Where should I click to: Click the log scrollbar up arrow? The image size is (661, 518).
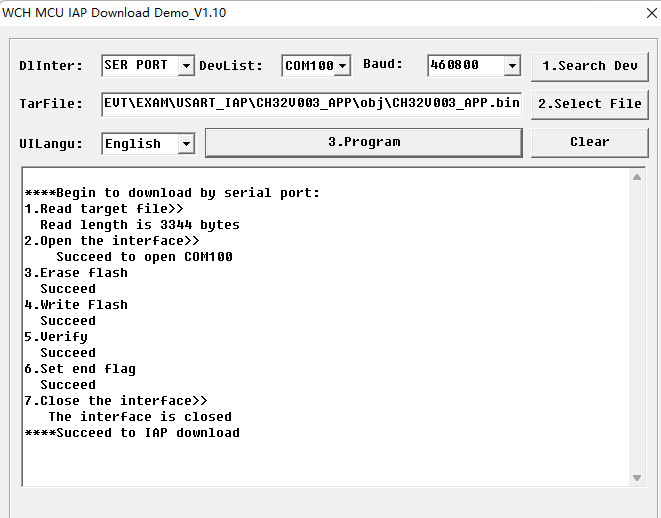coord(638,177)
